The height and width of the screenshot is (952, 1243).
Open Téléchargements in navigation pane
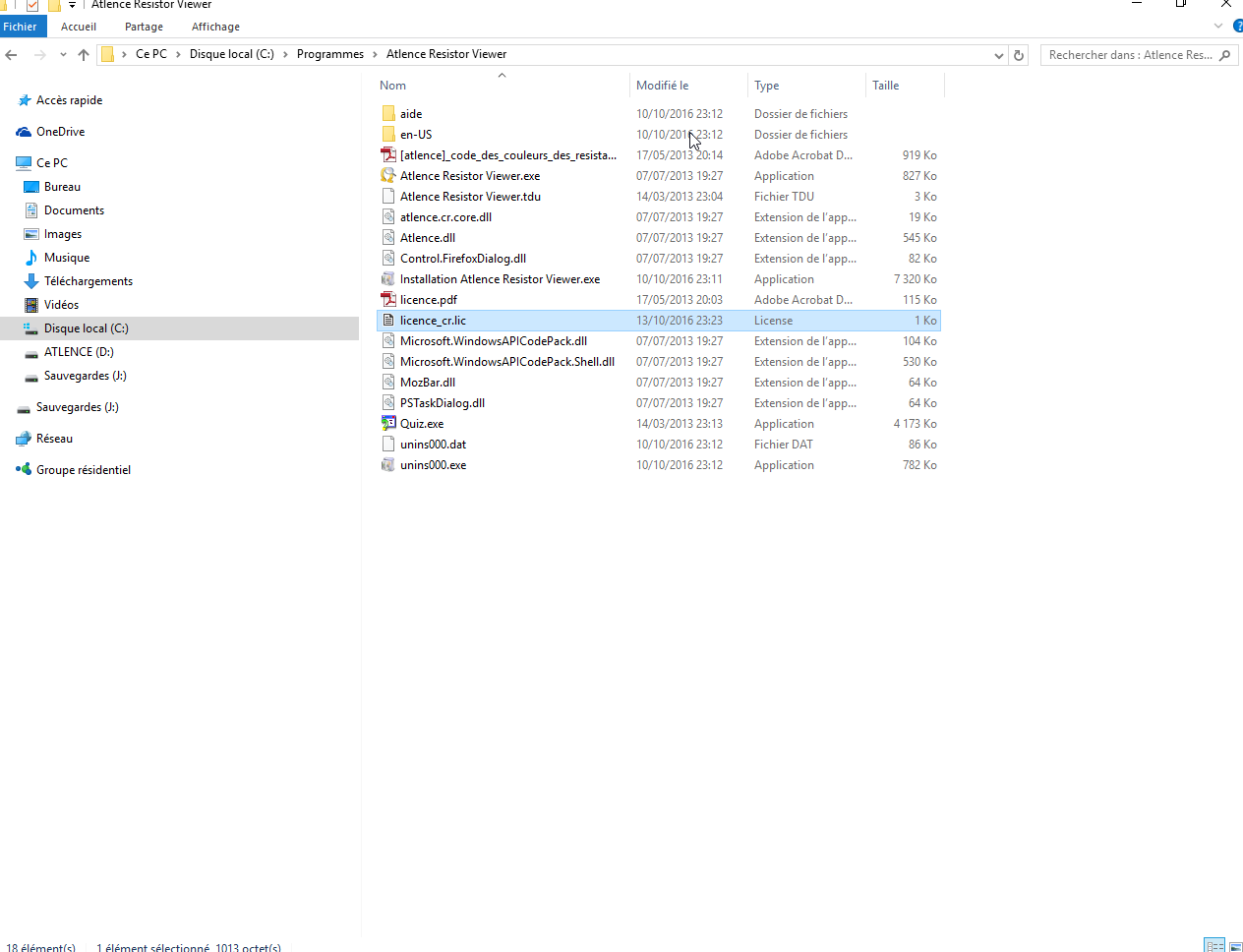(x=88, y=281)
